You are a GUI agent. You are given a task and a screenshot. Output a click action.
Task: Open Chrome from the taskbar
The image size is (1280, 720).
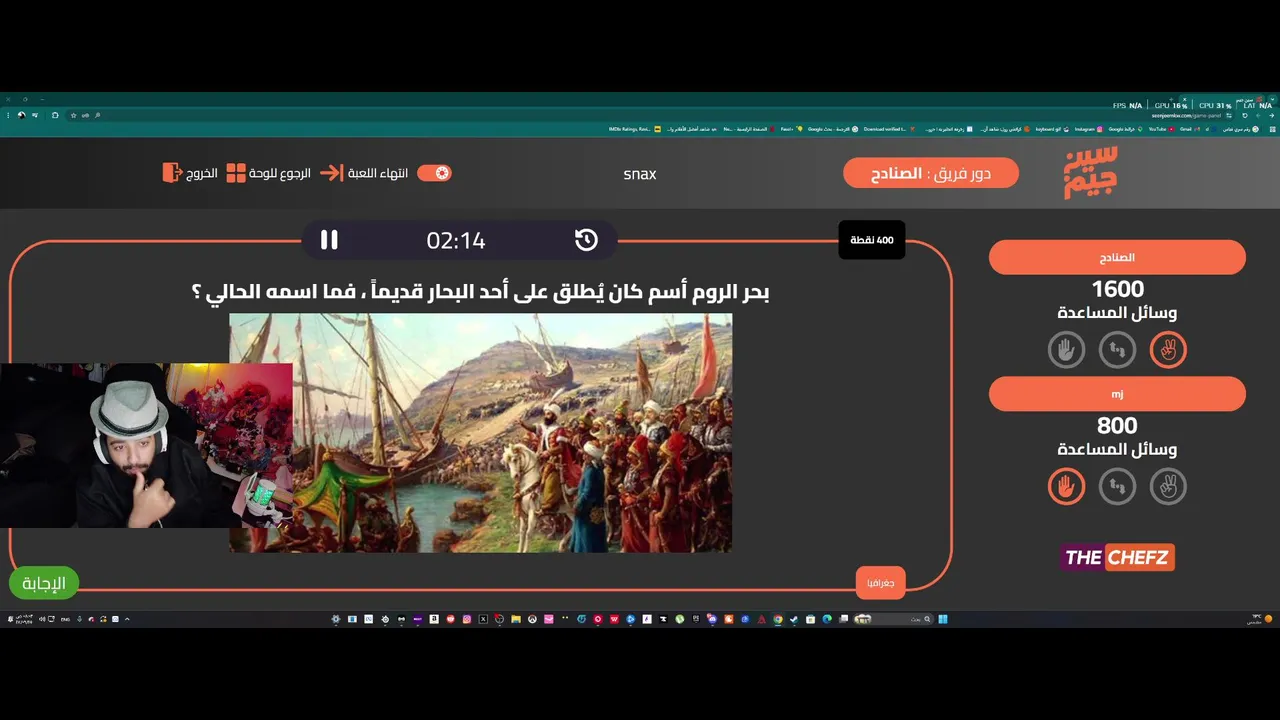point(777,619)
